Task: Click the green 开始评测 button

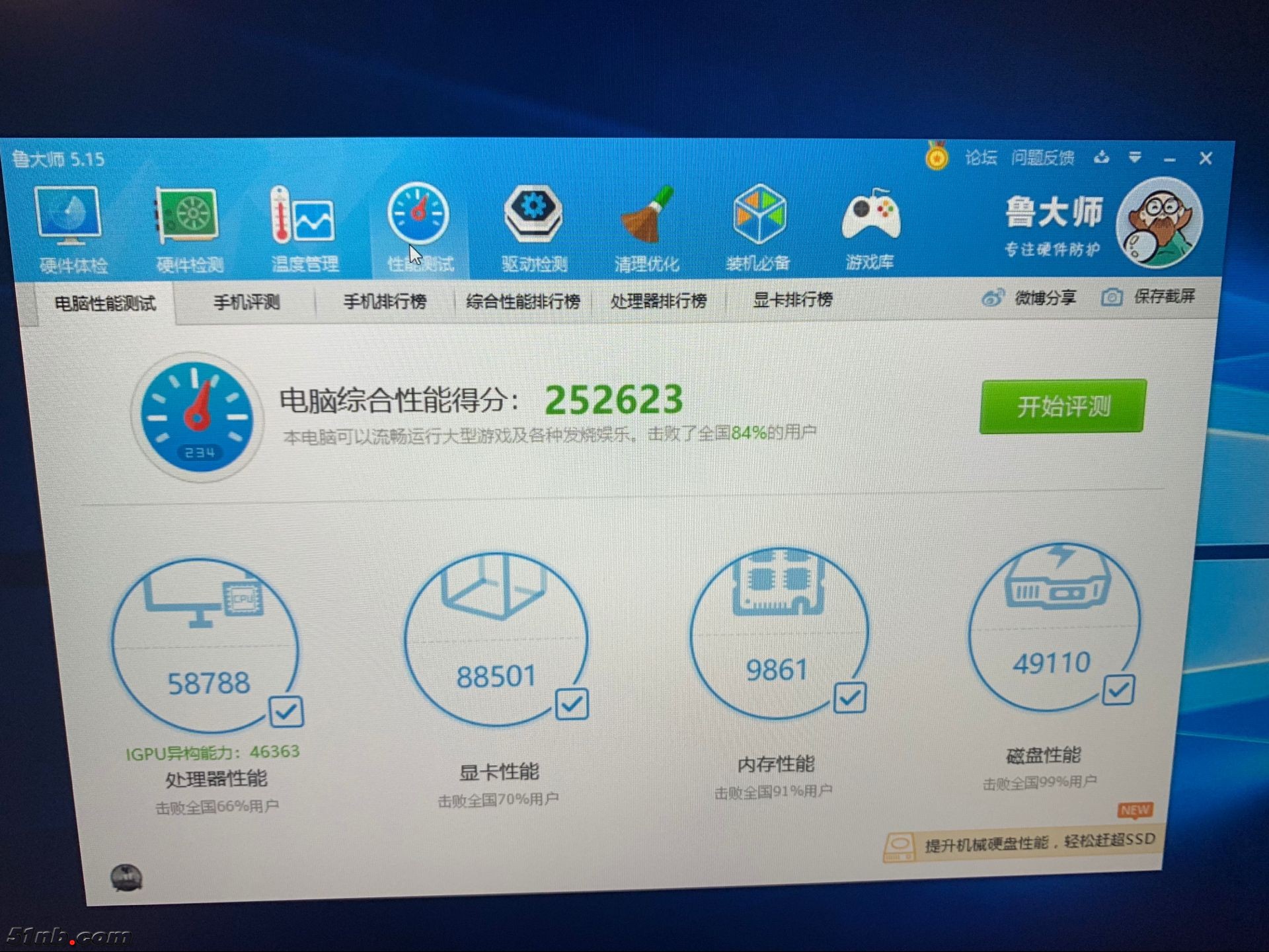Action: tap(1063, 406)
